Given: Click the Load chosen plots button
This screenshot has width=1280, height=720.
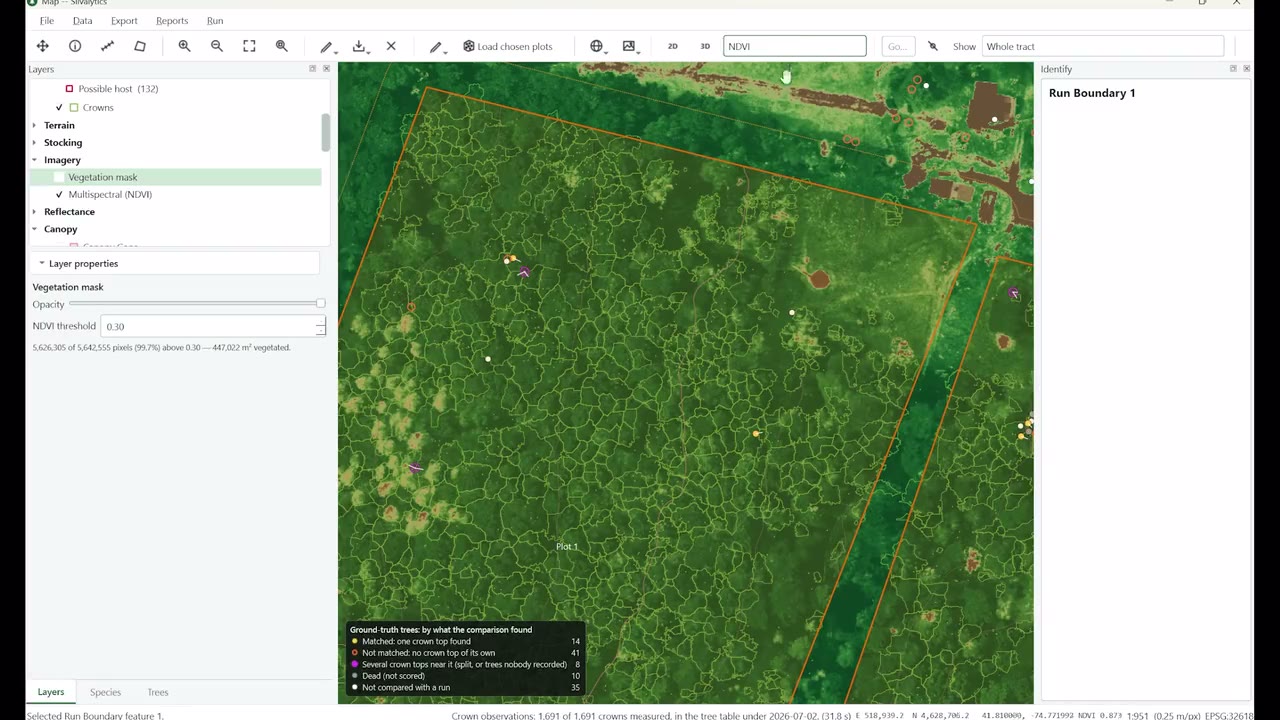Looking at the screenshot, I should point(508,46).
